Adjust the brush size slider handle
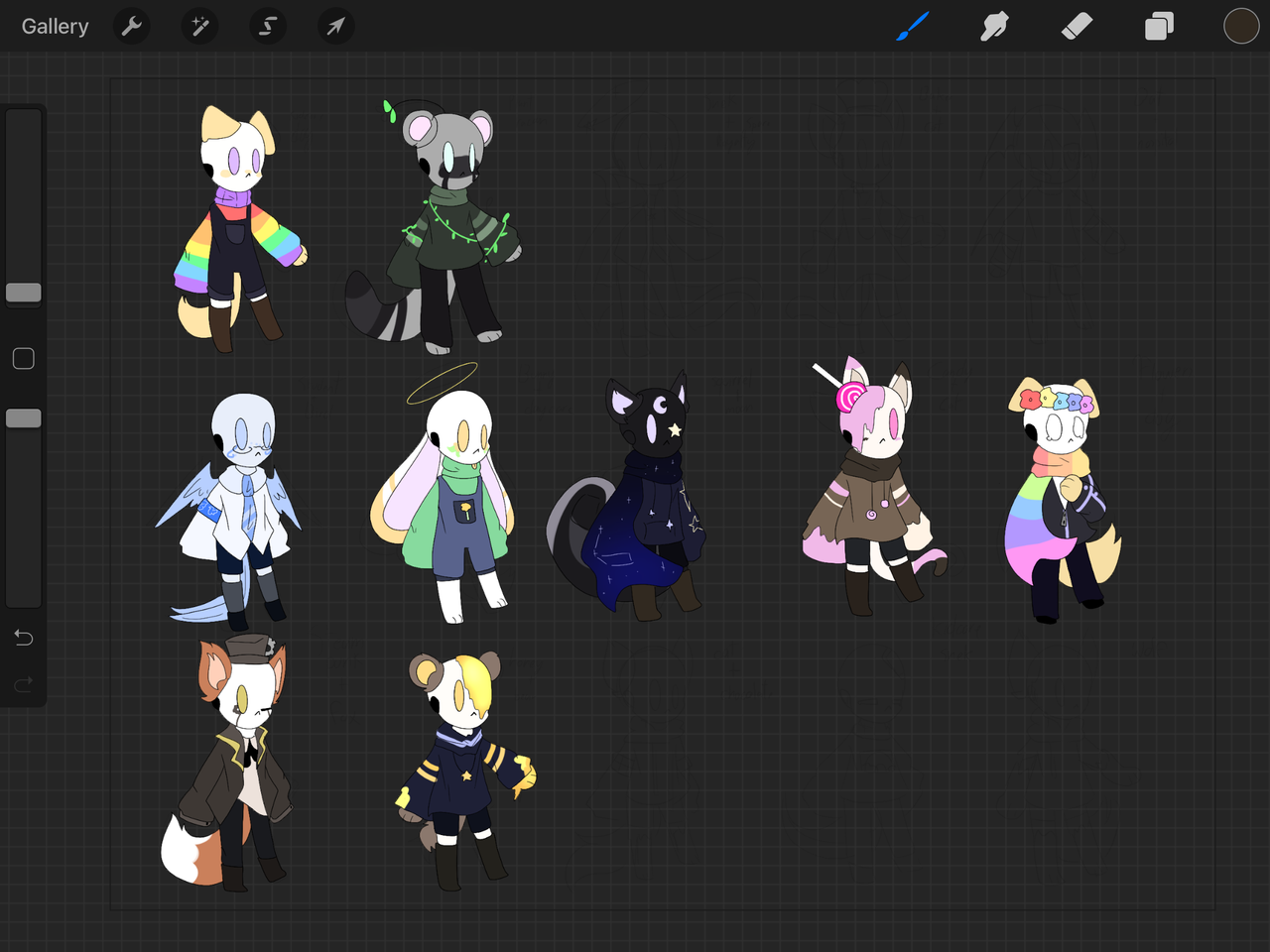Screen dimensions: 1270x952 [24, 293]
